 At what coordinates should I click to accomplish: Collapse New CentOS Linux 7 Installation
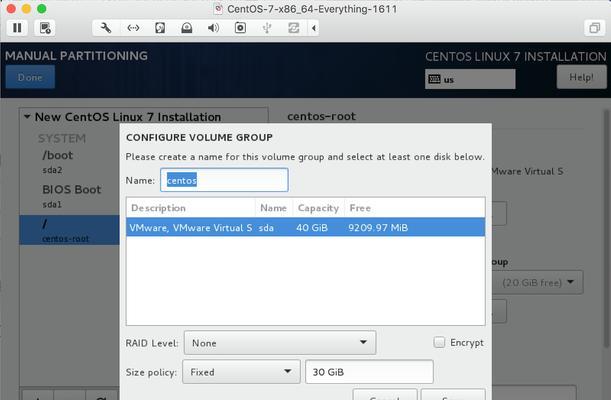coord(27,116)
